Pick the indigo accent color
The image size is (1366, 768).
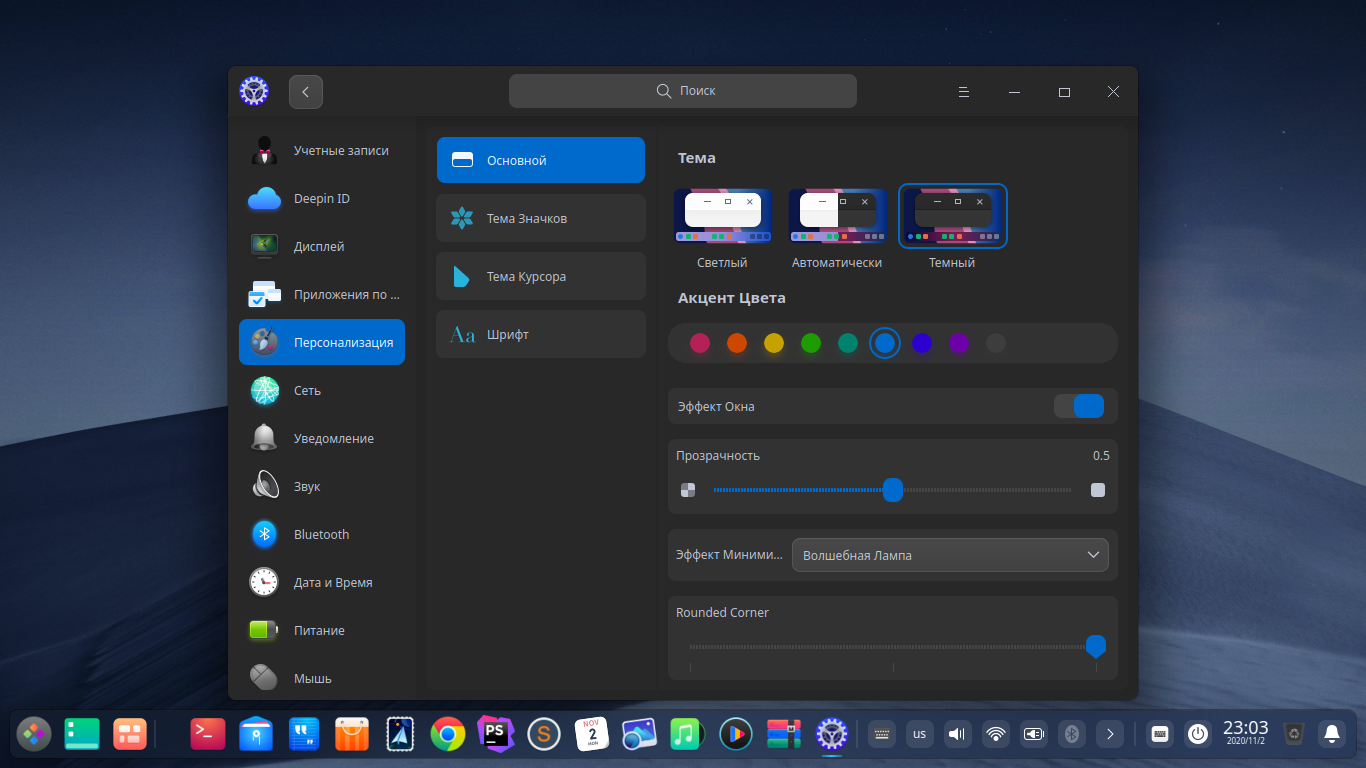(x=922, y=343)
